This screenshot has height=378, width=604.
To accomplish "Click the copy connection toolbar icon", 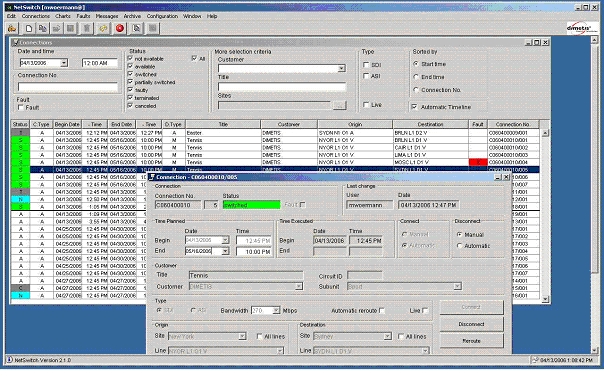I will tap(43, 29).
